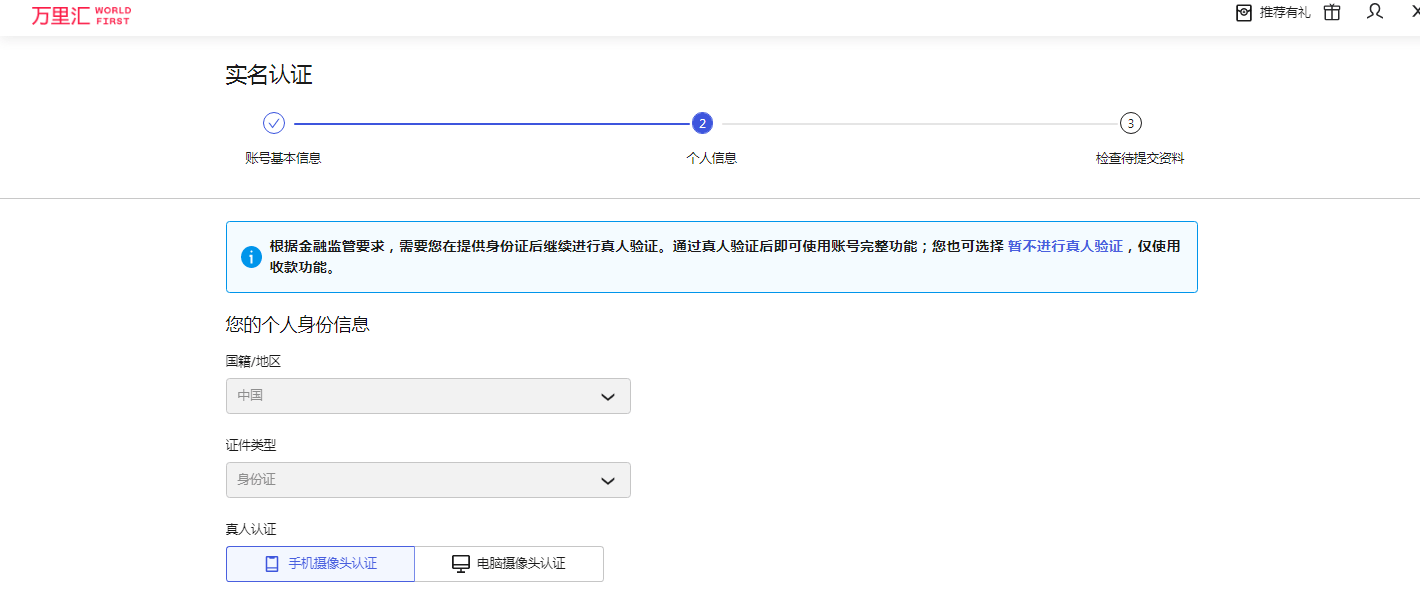Switch to 电脑摄像头认证 verification method
The image size is (1420, 600).
click(x=509, y=563)
